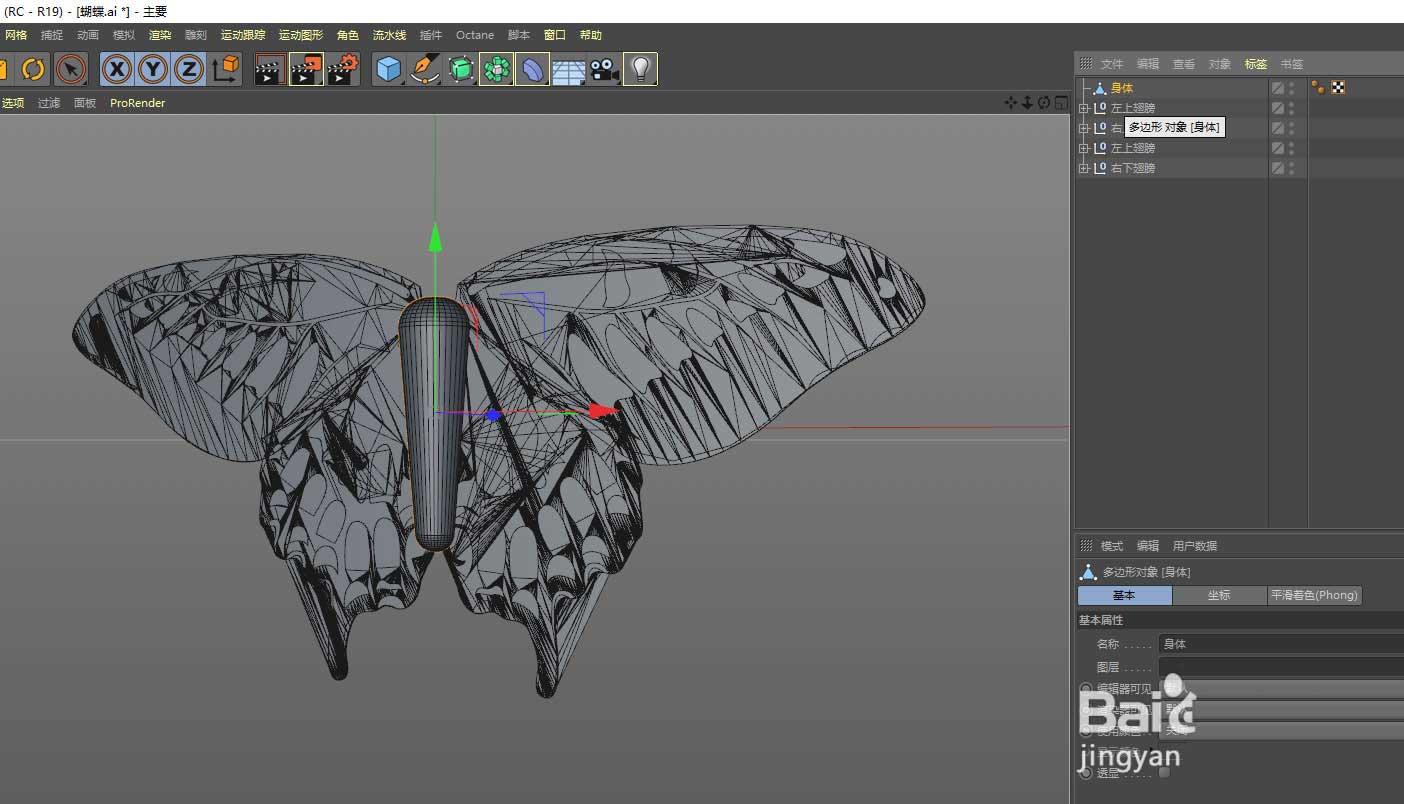Image resolution: width=1404 pixels, height=804 pixels.
Task: Click the Render to Picture Viewer icon
Action: point(306,69)
